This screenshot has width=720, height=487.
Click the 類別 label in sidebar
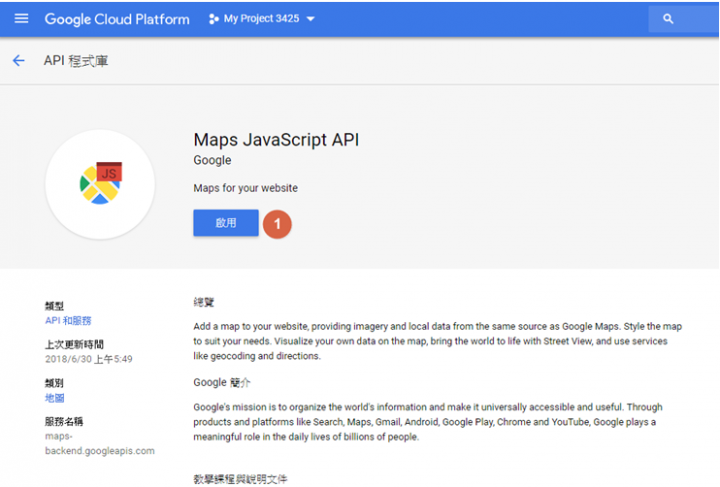pyautogui.click(x=54, y=383)
